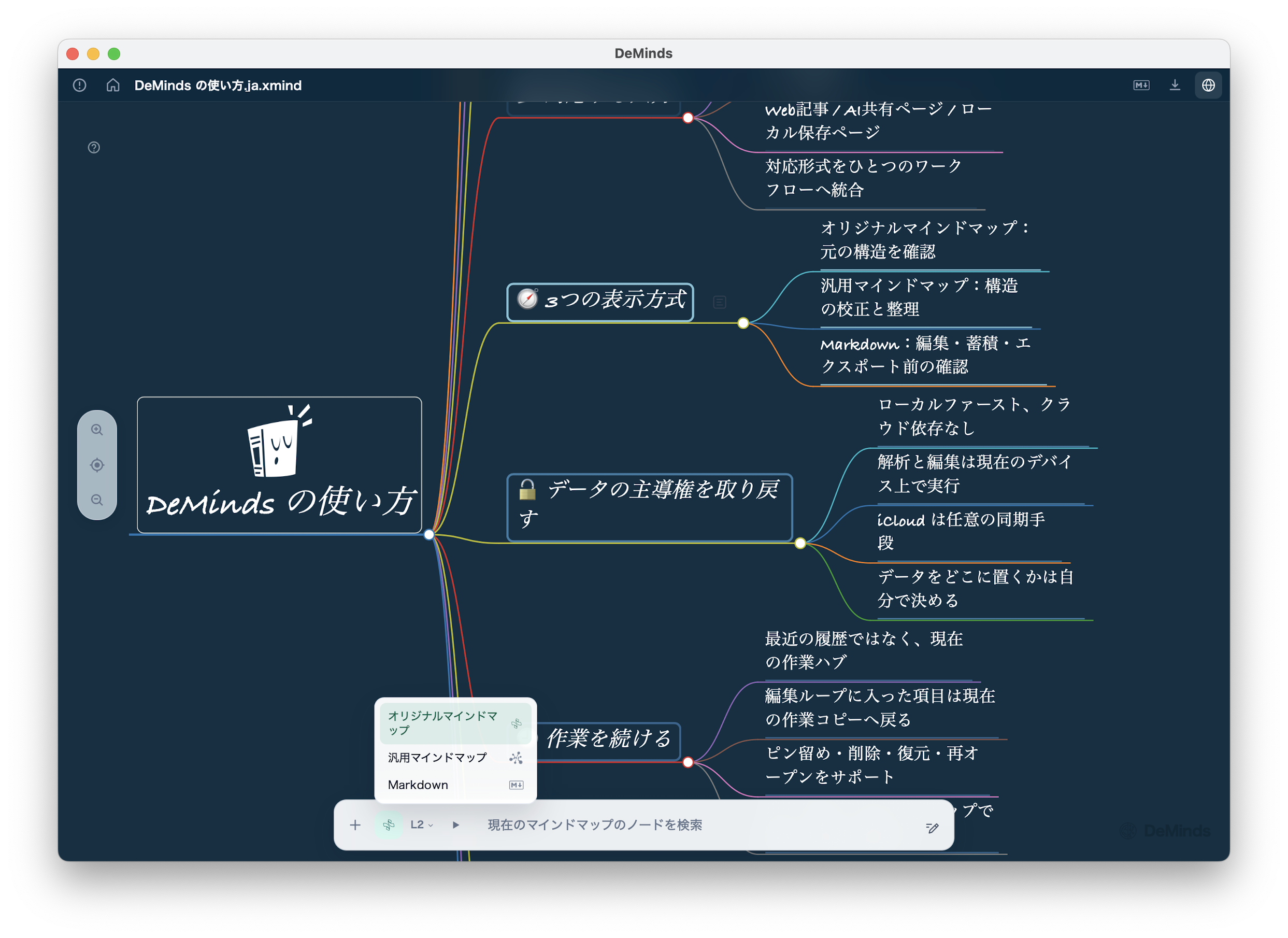Select Markdown view option in popup
1288x938 pixels.
pyautogui.click(x=455, y=785)
